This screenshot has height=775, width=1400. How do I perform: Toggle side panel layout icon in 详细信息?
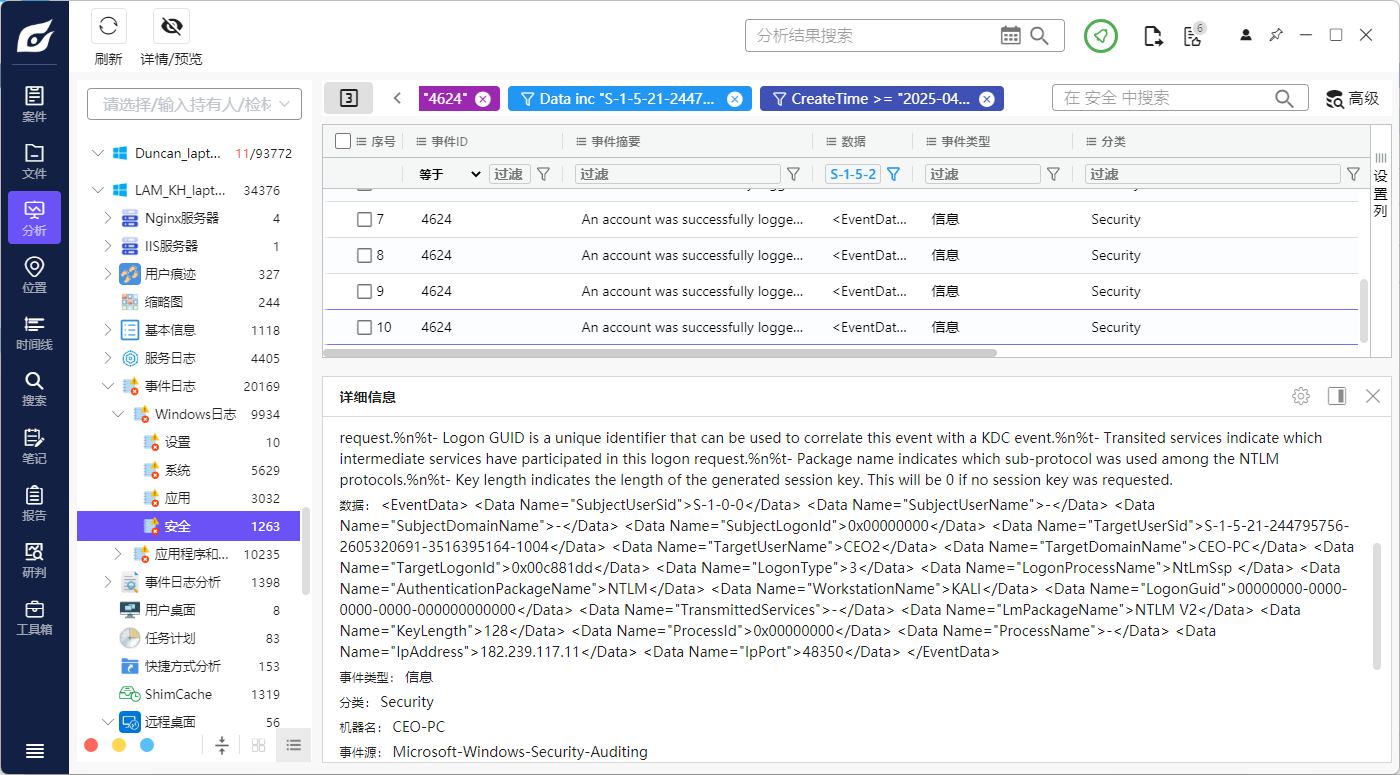[x=1337, y=396]
